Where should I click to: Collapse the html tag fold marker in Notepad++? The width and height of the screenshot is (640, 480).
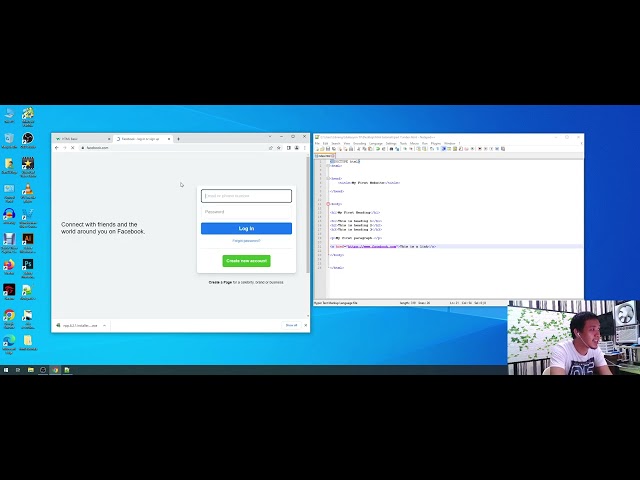[328, 166]
